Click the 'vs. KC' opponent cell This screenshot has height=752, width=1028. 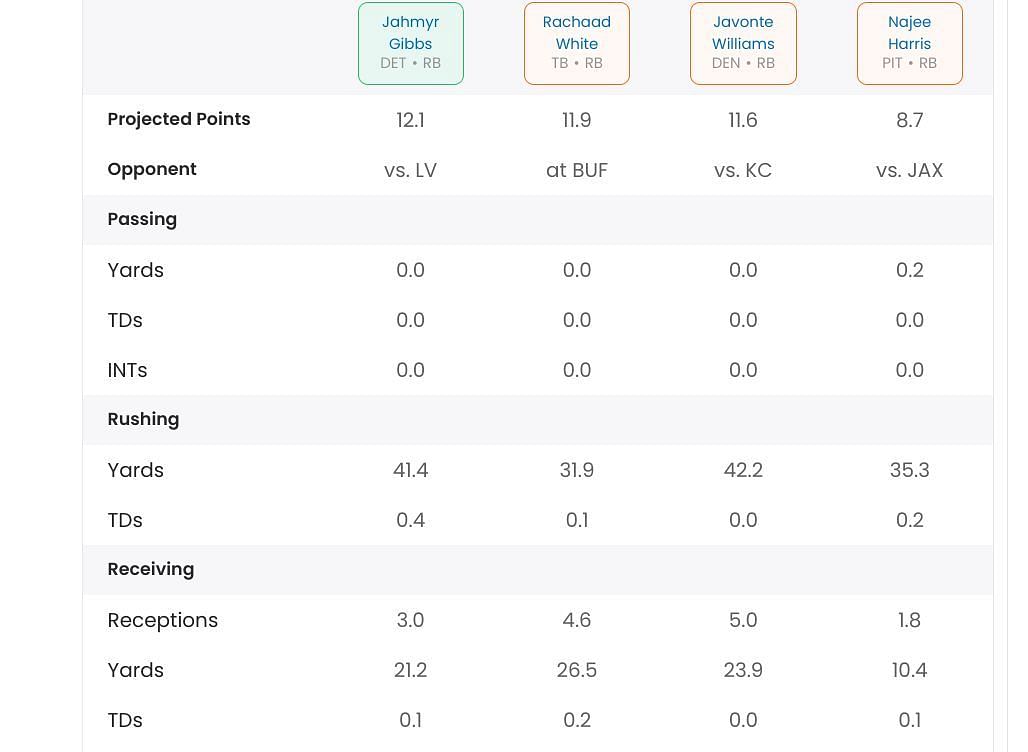pos(743,170)
